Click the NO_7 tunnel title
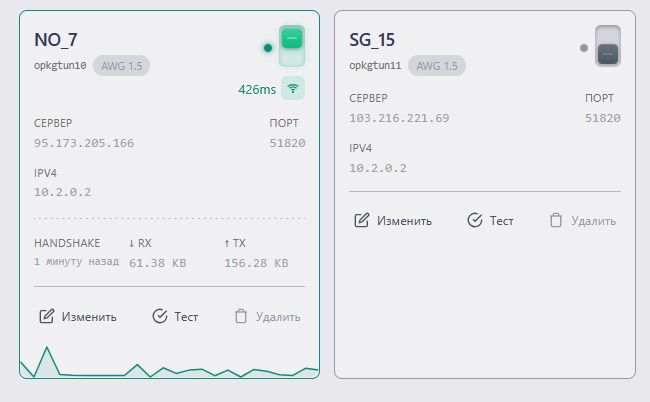Screen dimensions: 650x402 click(56, 40)
